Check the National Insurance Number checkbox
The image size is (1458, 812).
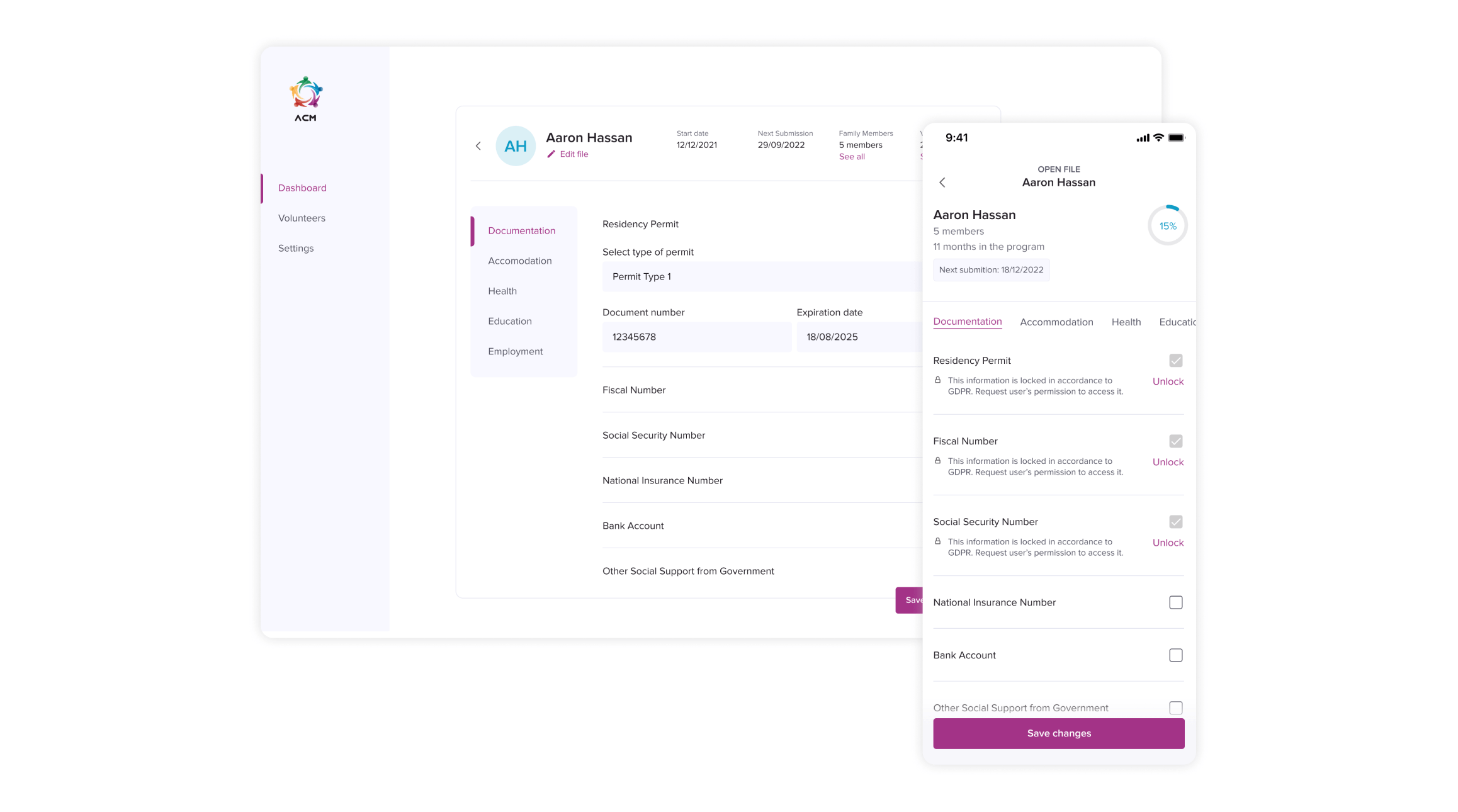pyautogui.click(x=1175, y=602)
